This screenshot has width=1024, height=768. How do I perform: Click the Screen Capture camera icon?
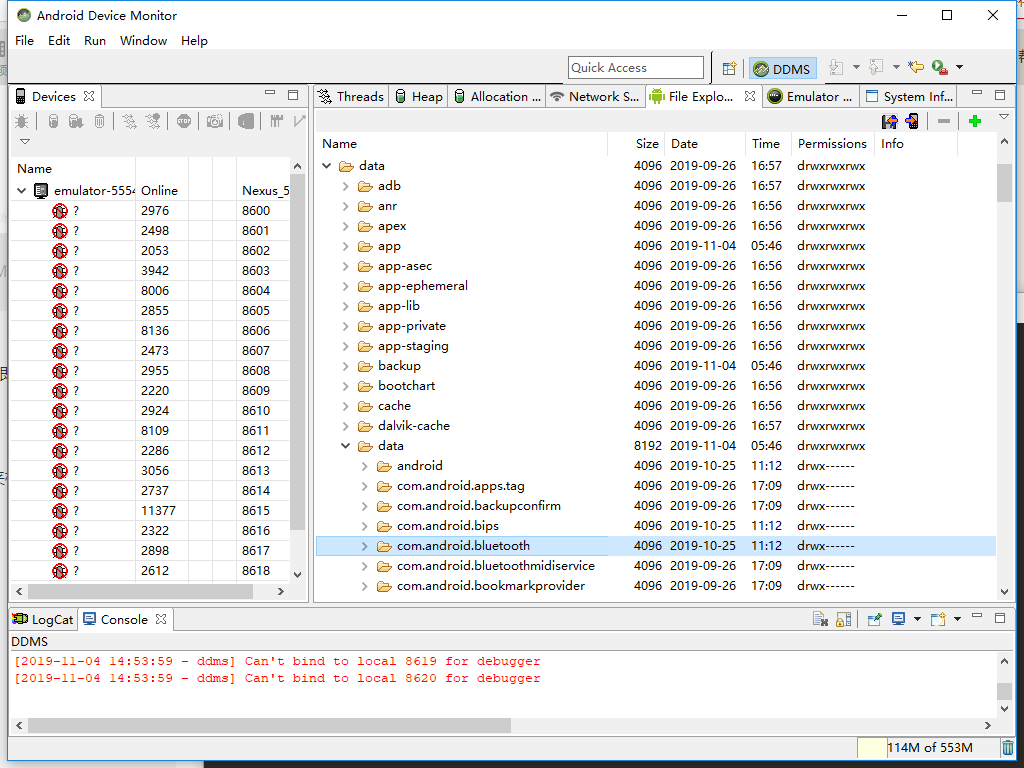[214, 121]
